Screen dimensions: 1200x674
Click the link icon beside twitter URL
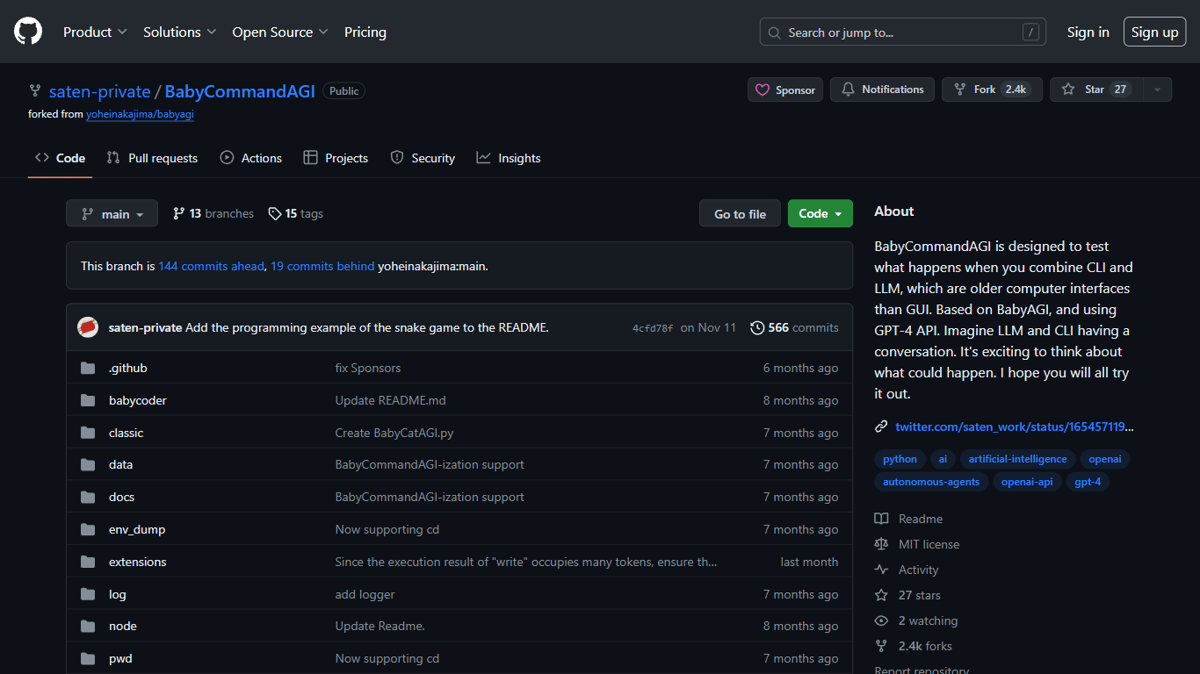point(881,427)
